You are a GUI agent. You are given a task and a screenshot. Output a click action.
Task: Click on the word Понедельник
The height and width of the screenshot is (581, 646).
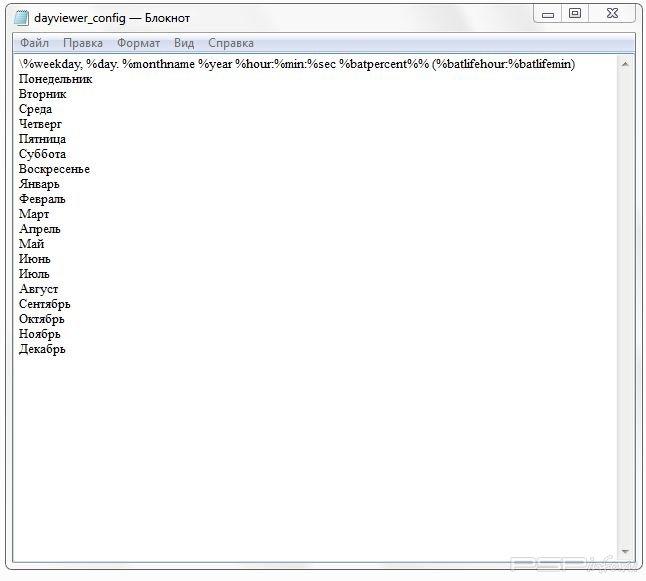point(55,79)
